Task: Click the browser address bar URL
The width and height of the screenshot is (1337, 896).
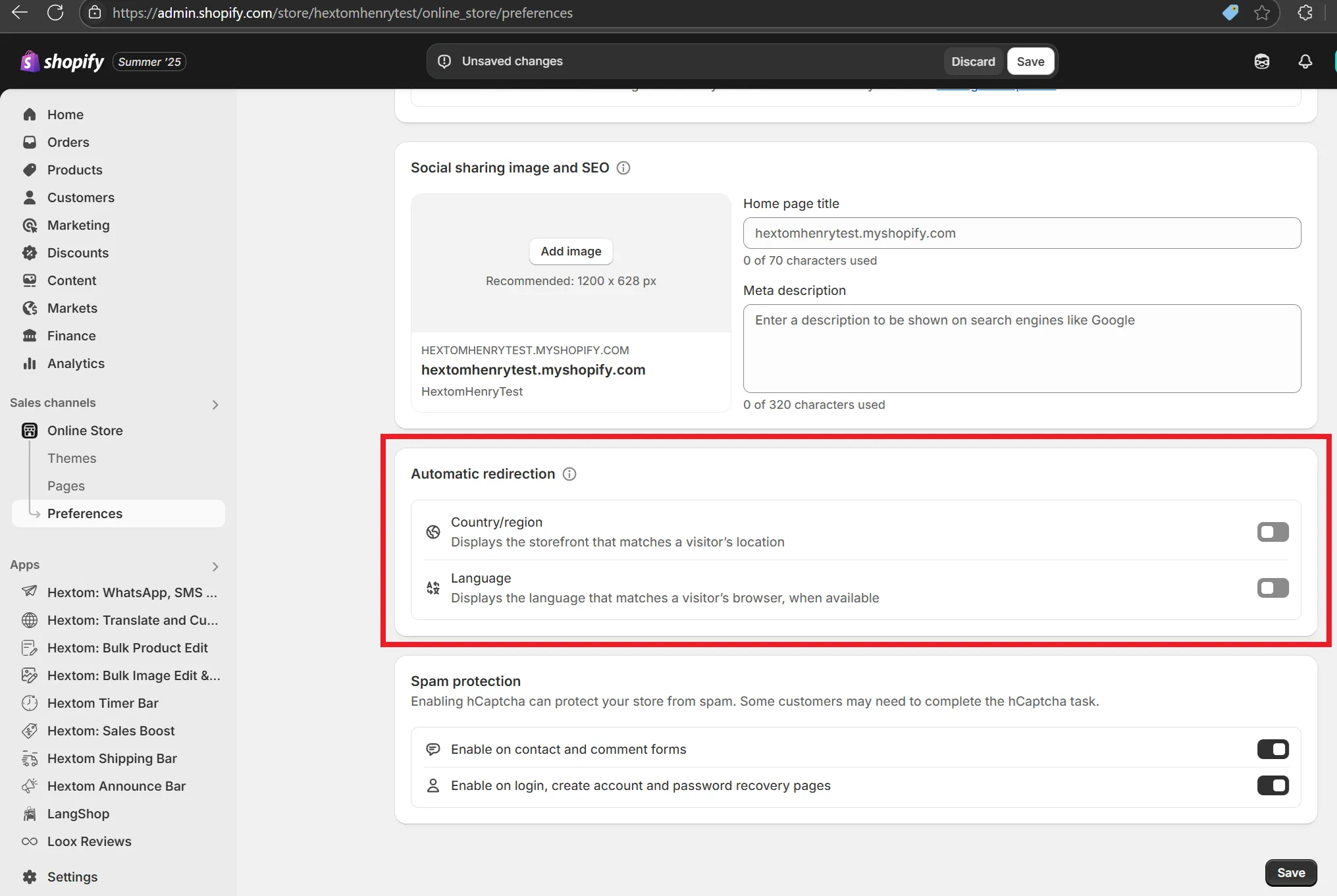Action: point(342,13)
